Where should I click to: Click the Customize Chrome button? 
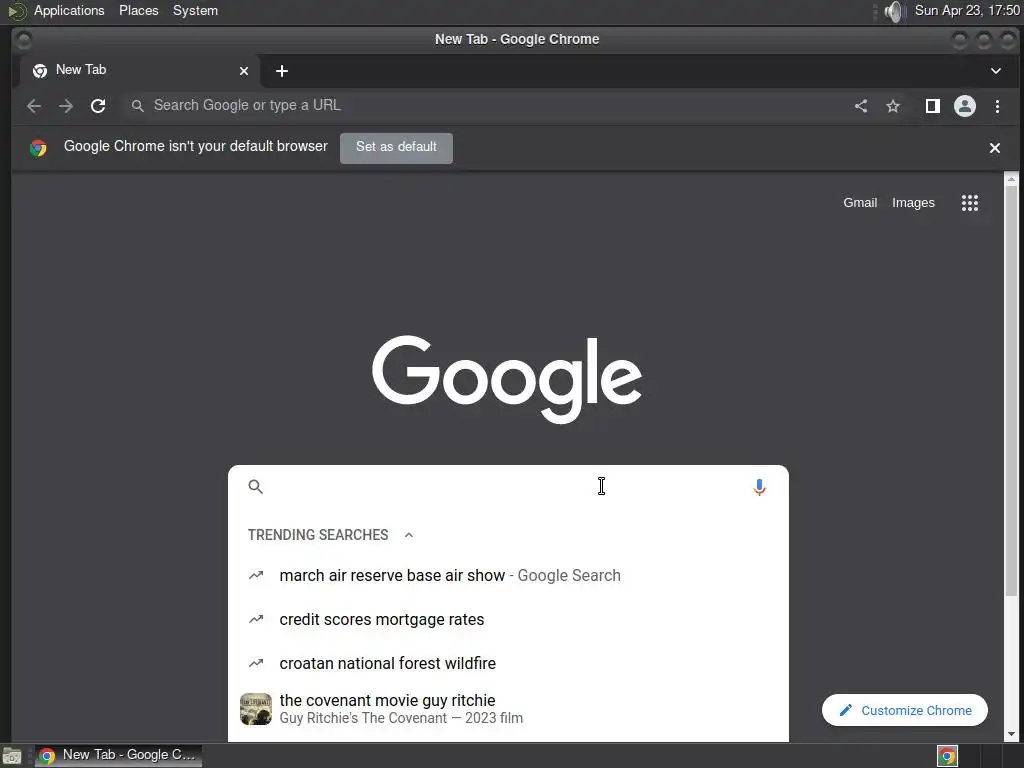[904, 710]
